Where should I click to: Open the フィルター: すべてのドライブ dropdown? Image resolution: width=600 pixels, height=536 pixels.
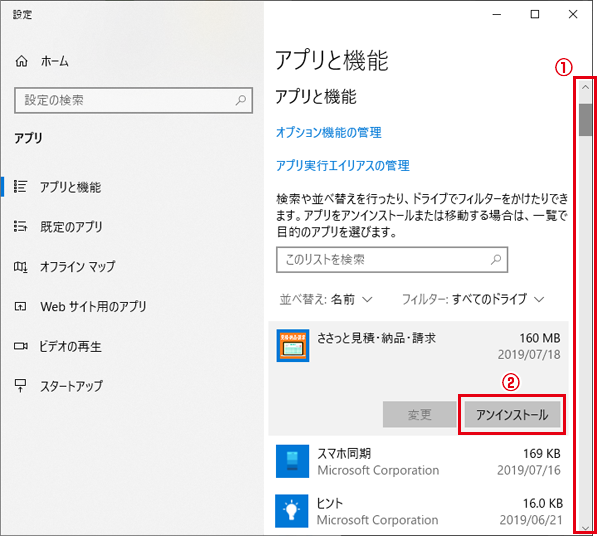473,299
